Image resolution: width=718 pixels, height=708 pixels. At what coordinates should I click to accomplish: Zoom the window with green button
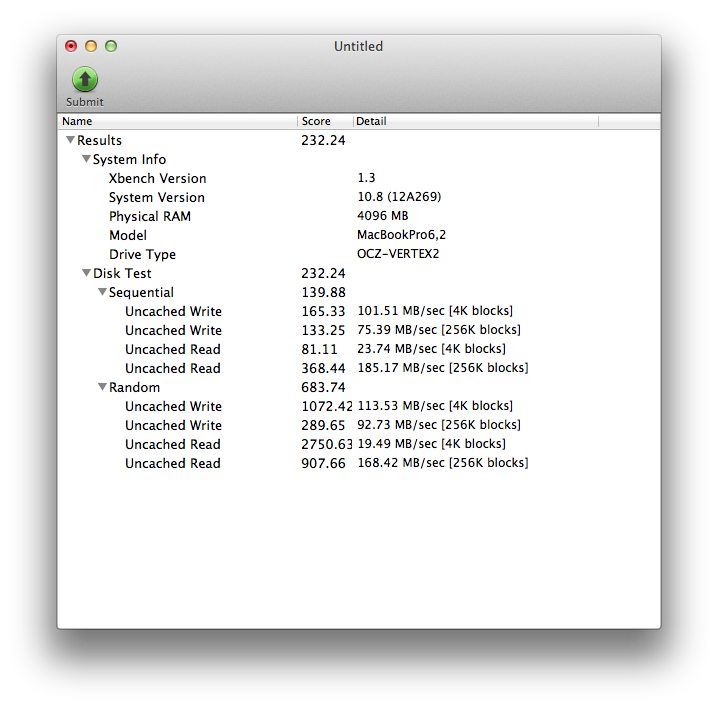tap(111, 46)
